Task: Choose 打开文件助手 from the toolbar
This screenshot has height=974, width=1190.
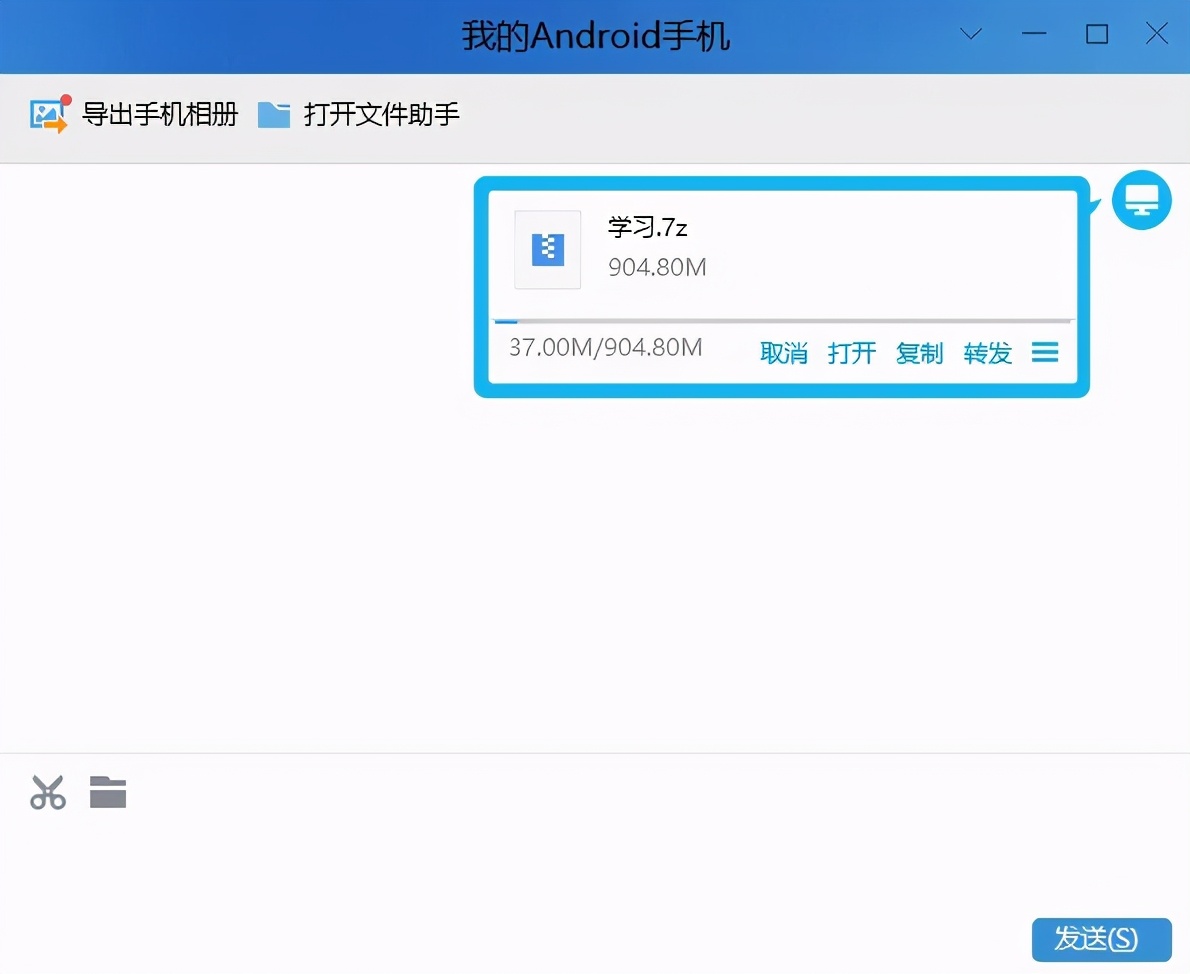Action: click(381, 114)
